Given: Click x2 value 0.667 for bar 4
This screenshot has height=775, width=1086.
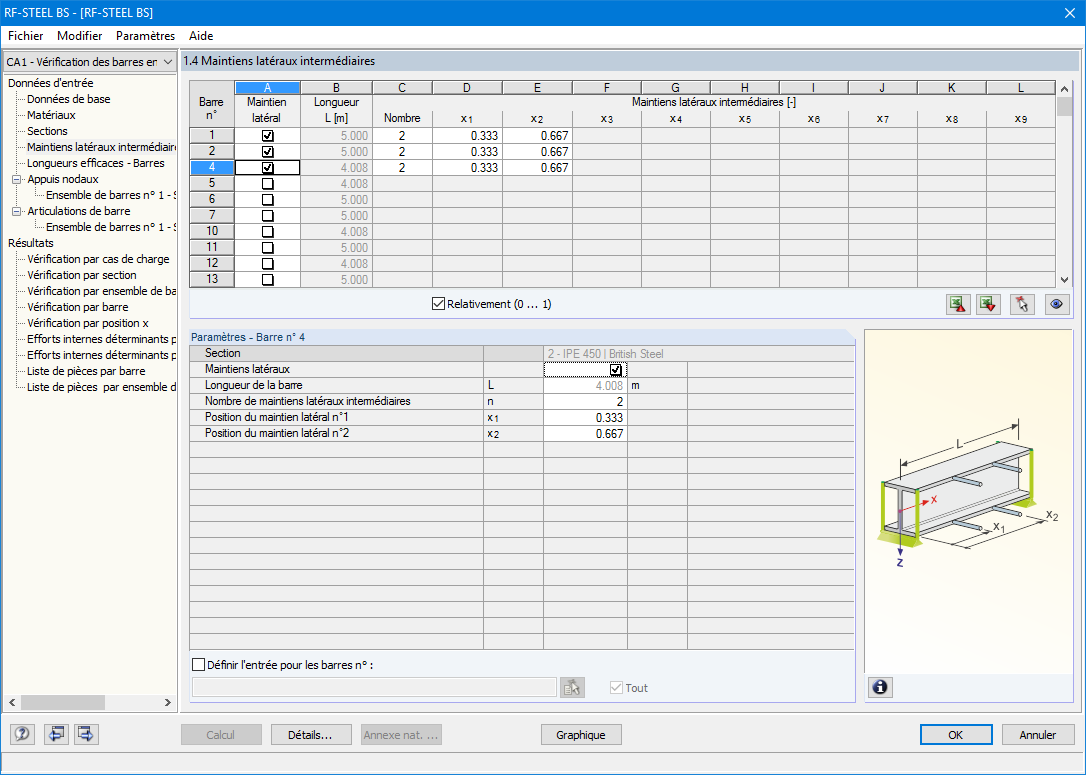Looking at the screenshot, I should tap(537, 168).
